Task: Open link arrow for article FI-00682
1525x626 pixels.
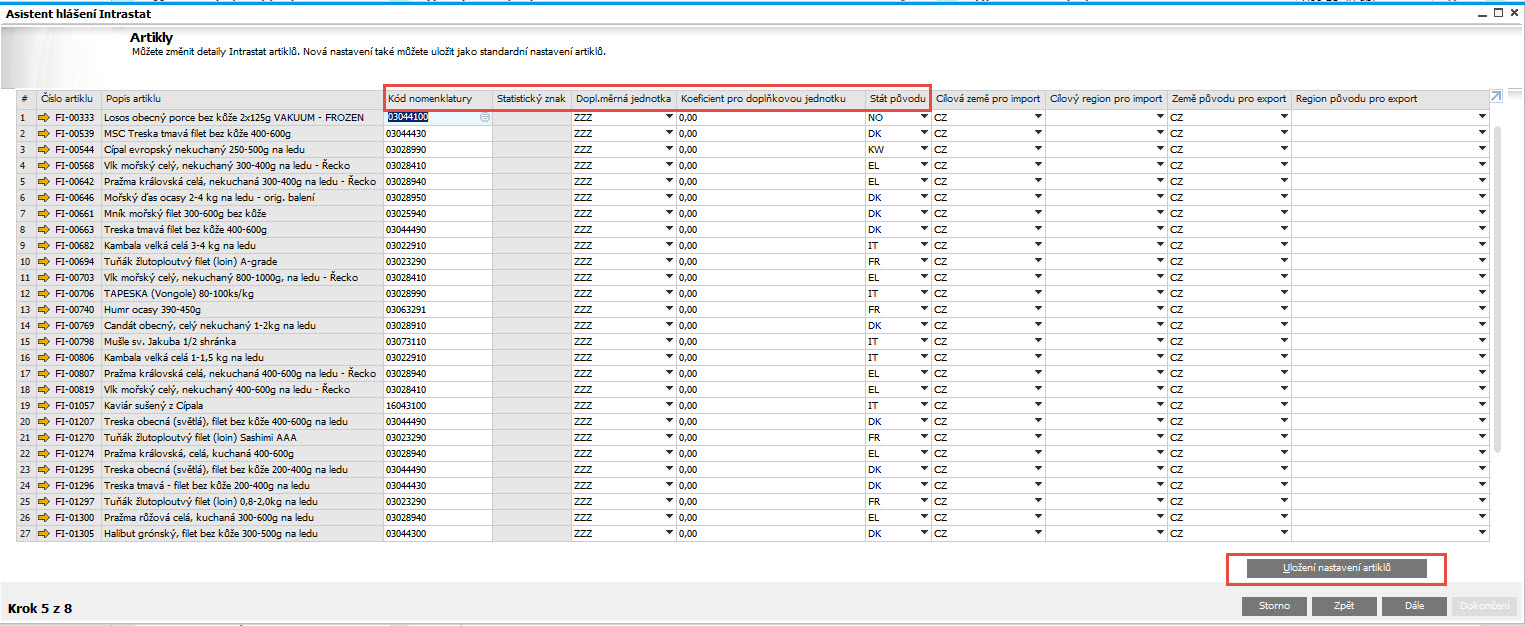Action: (45, 245)
